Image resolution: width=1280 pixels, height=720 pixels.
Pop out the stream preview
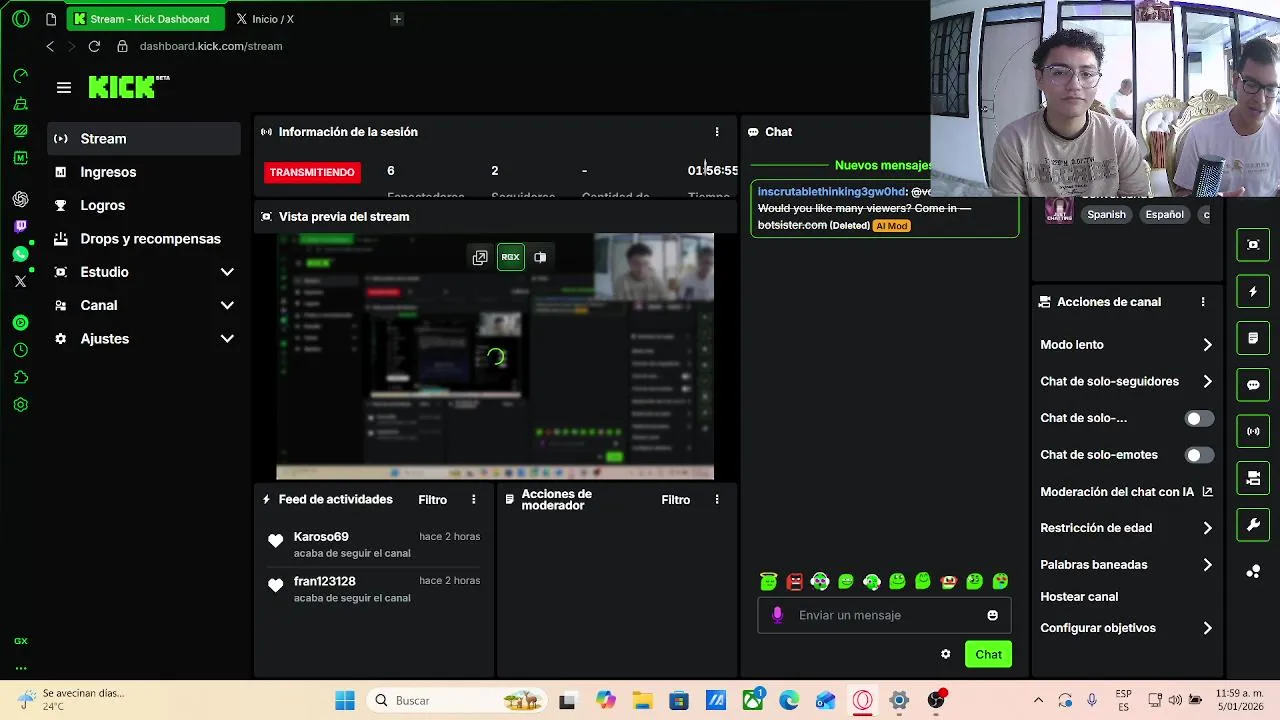coord(480,257)
